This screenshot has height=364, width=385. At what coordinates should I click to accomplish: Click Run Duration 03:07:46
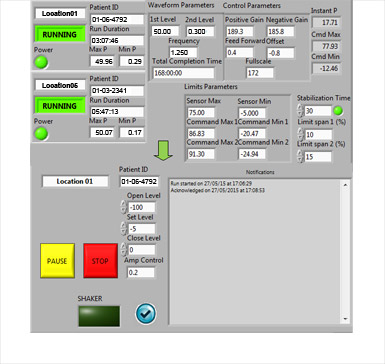pyautogui.click(x=117, y=40)
